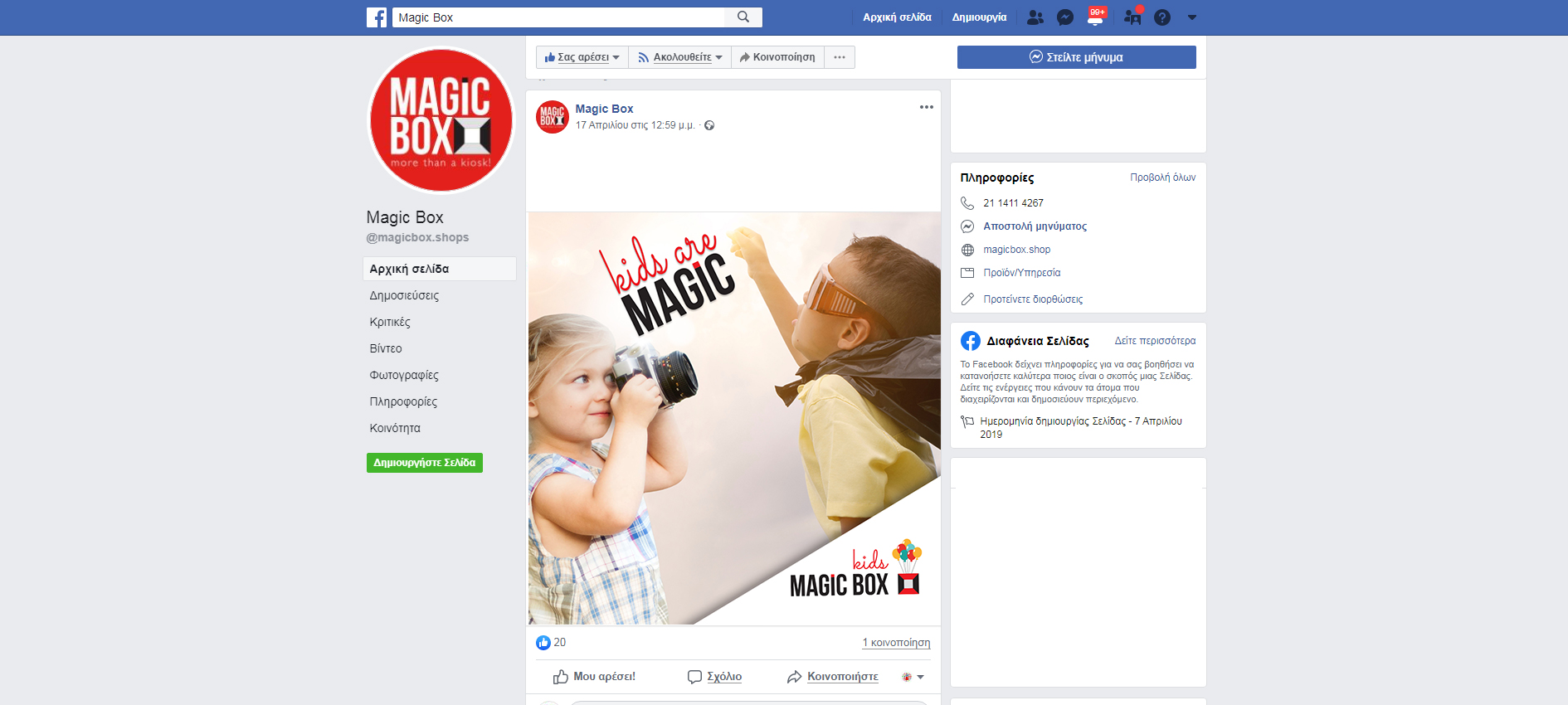Open post options three-dot menu

(926, 107)
